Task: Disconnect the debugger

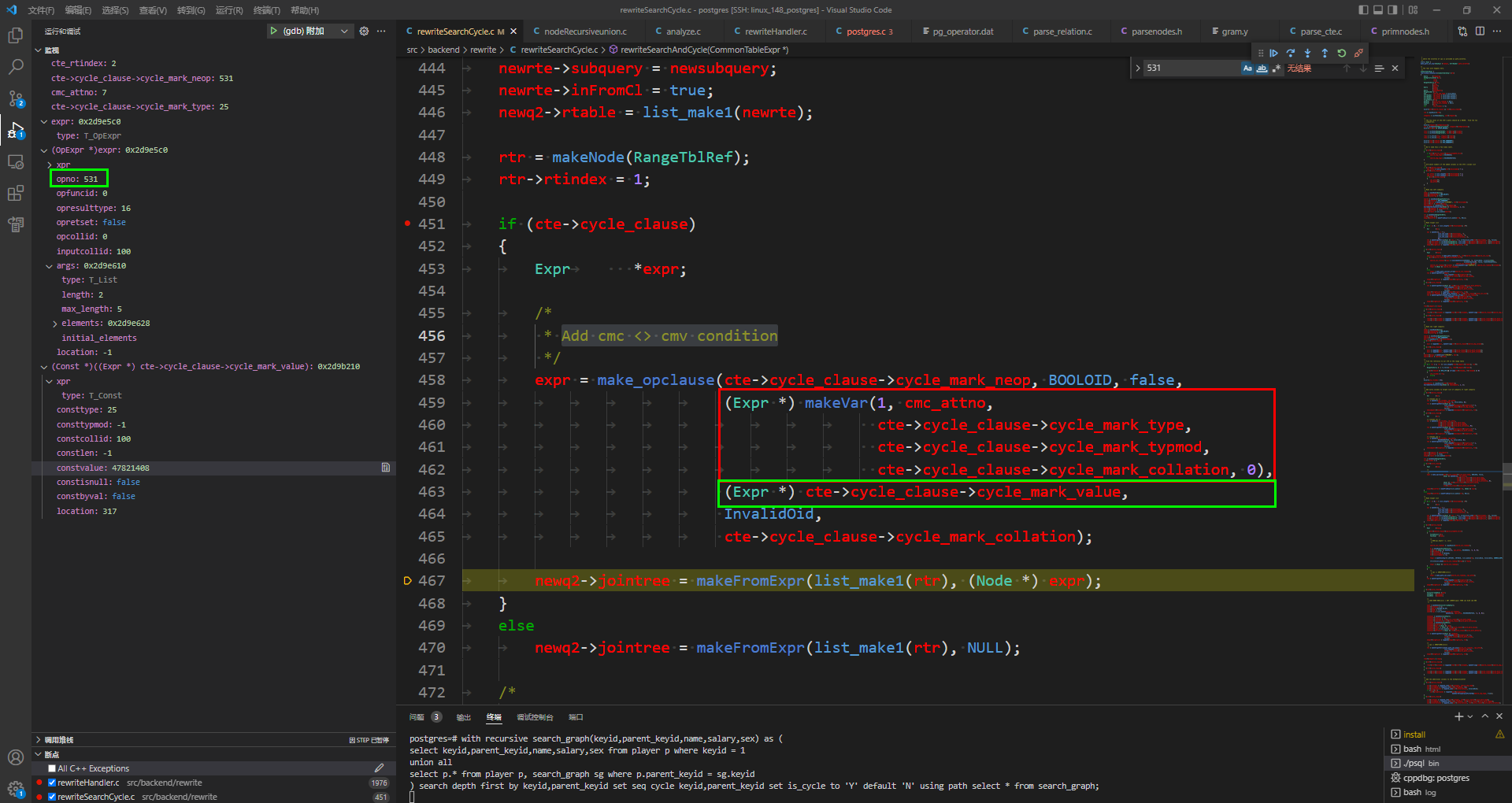Action: pos(1358,54)
